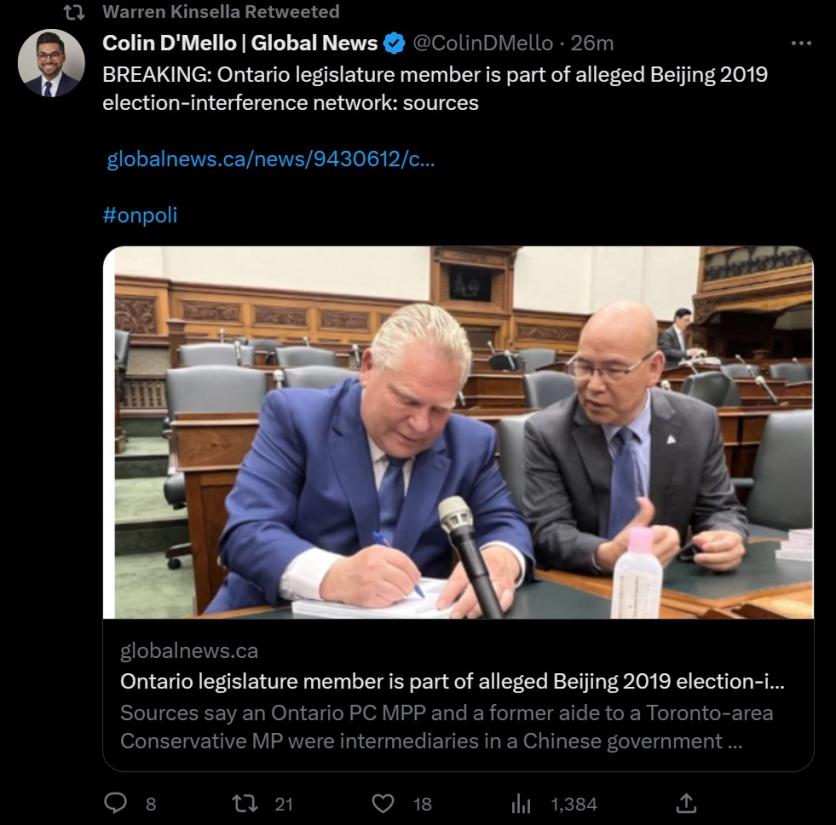Open the globalnews.ca/news/9430612 link
This screenshot has height=825, width=836.
point(270,159)
